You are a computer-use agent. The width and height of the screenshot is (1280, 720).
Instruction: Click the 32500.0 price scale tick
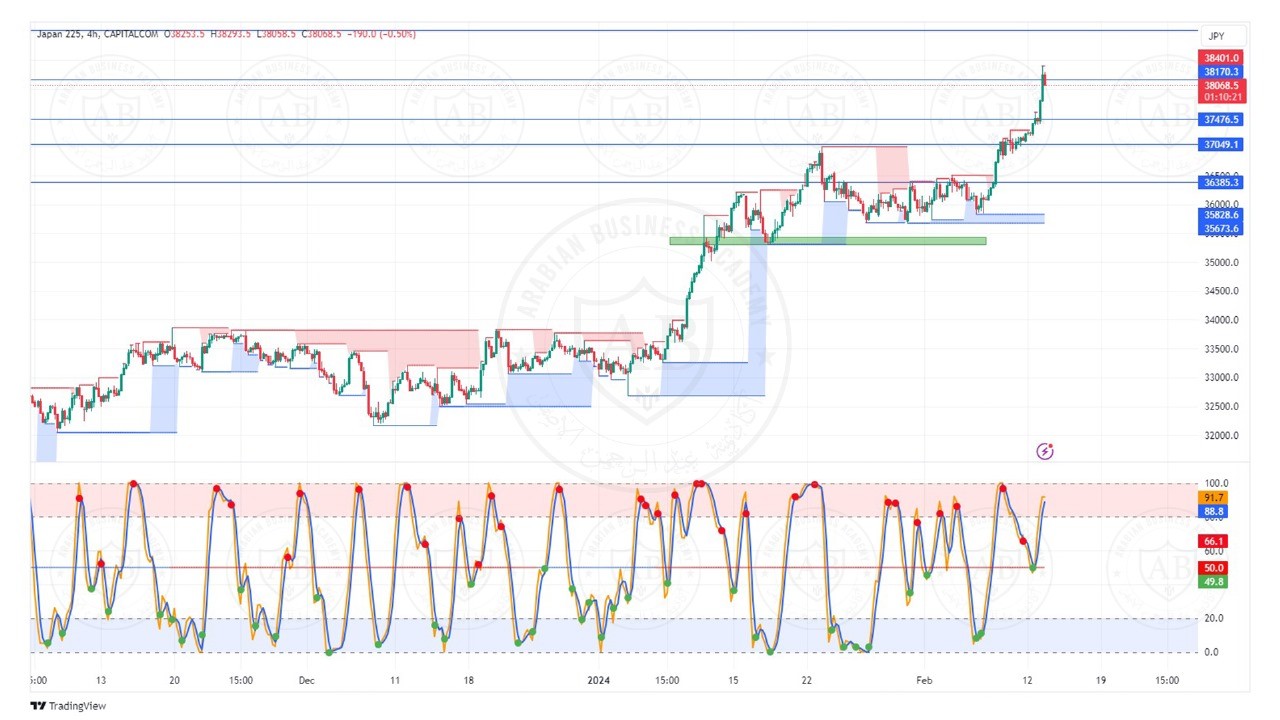click(1221, 407)
